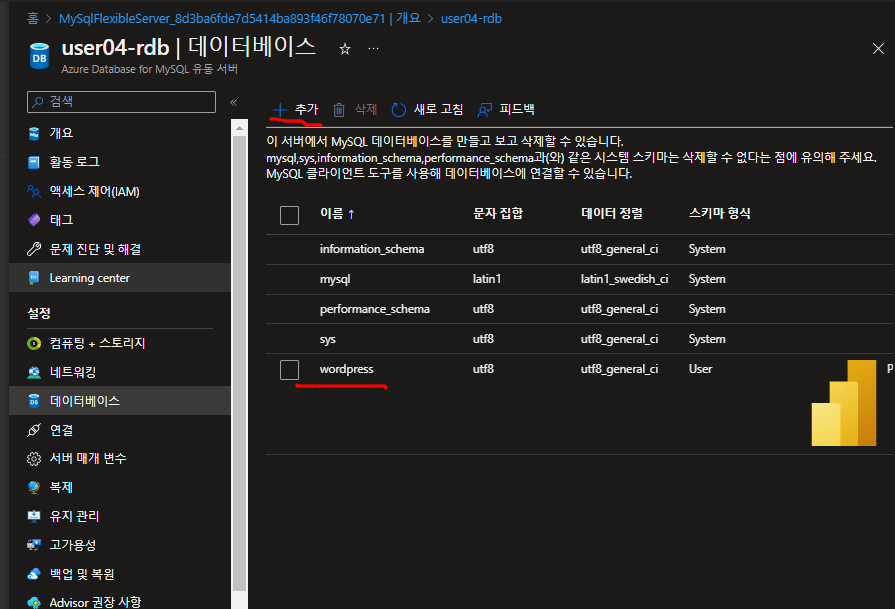
Task: Click the 태그 purple tag icon
Action: tap(34, 220)
